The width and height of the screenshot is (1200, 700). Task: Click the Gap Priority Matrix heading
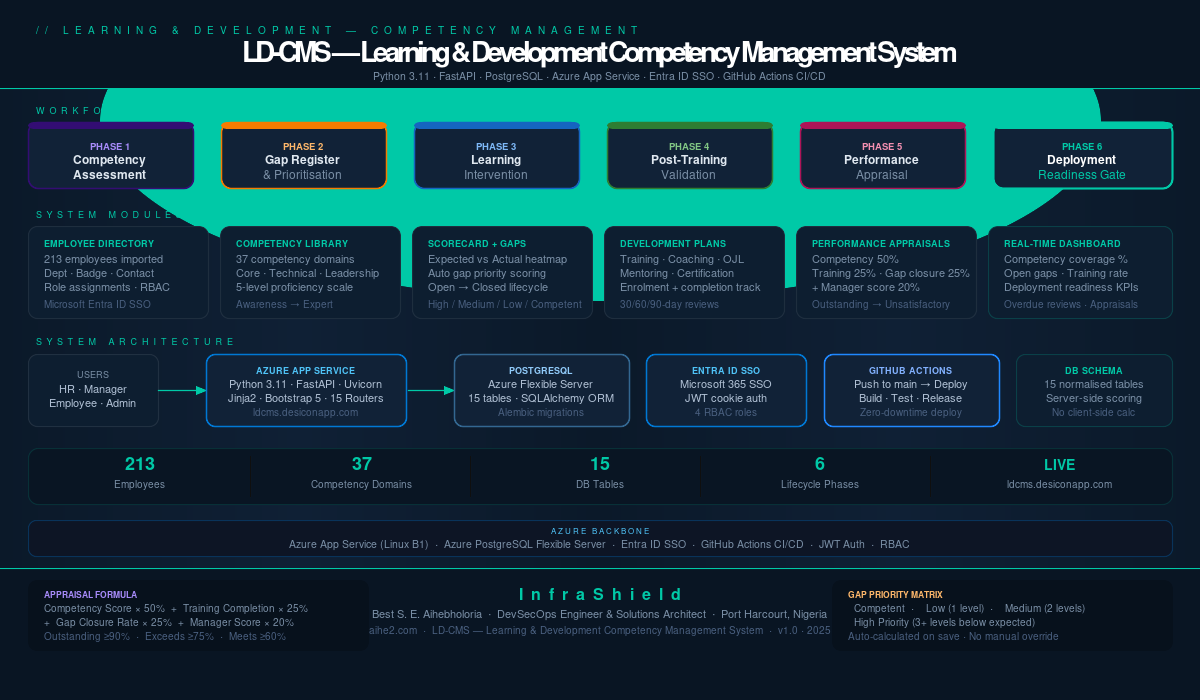(895, 594)
